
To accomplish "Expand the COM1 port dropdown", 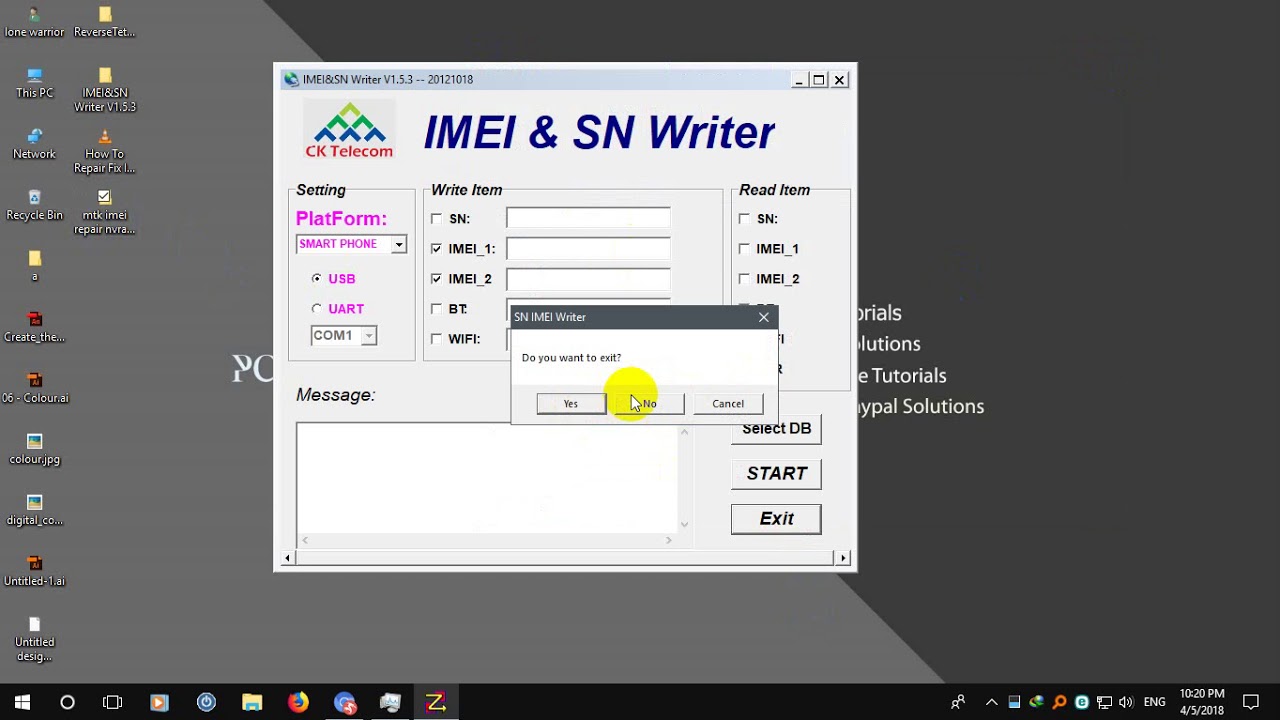I will tap(369, 336).
